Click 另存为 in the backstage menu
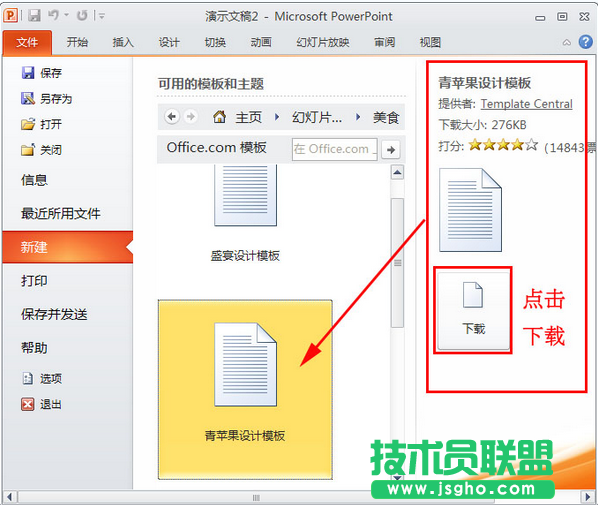The height and width of the screenshot is (505, 598). [46, 99]
